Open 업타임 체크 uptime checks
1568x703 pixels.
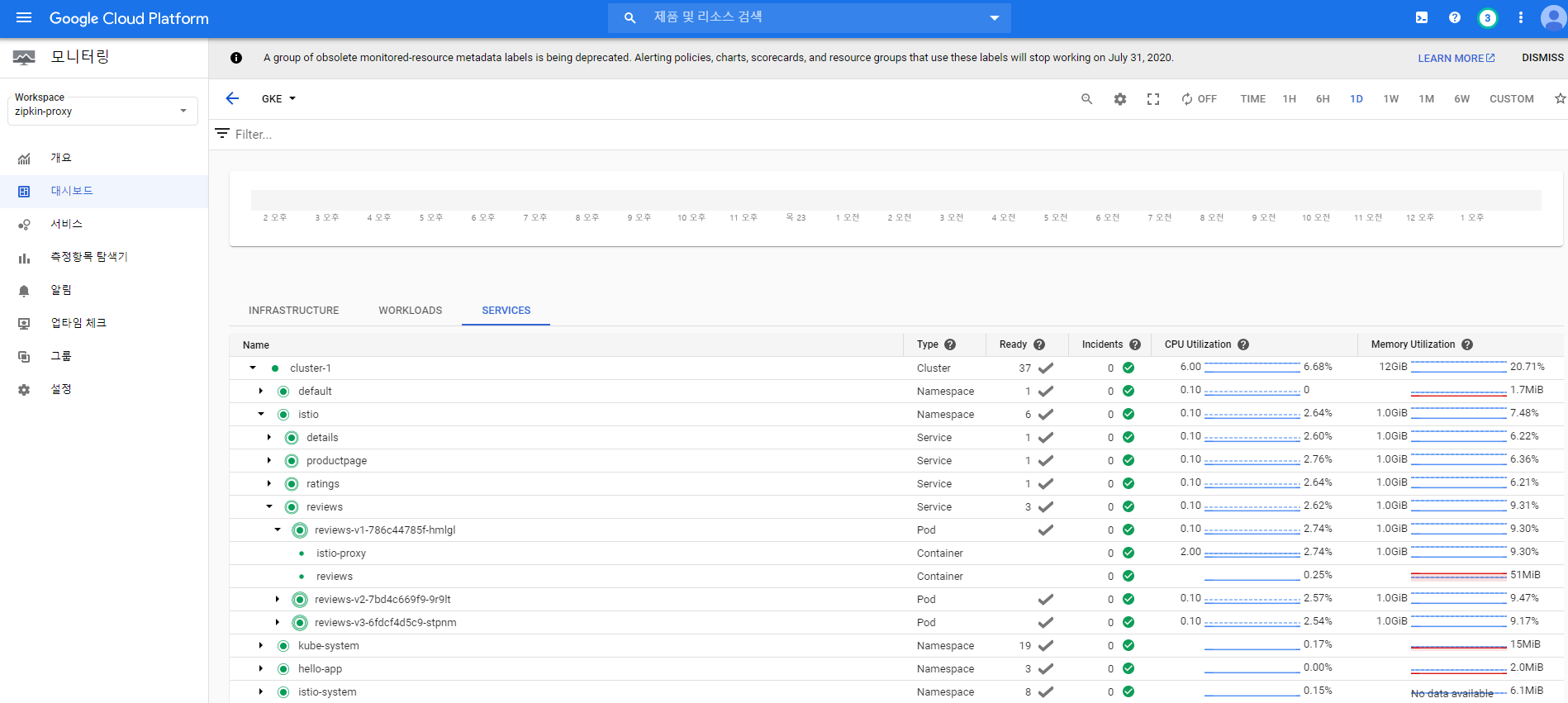pyautogui.click(x=78, y=323)
